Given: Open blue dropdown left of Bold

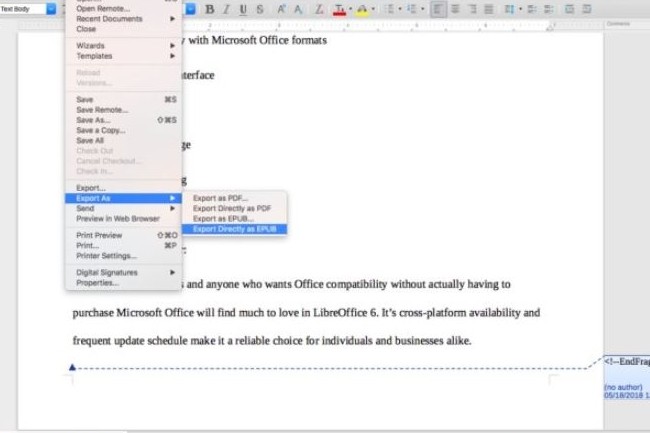Looking at the screenshot, I should click(x=191, y=9).
